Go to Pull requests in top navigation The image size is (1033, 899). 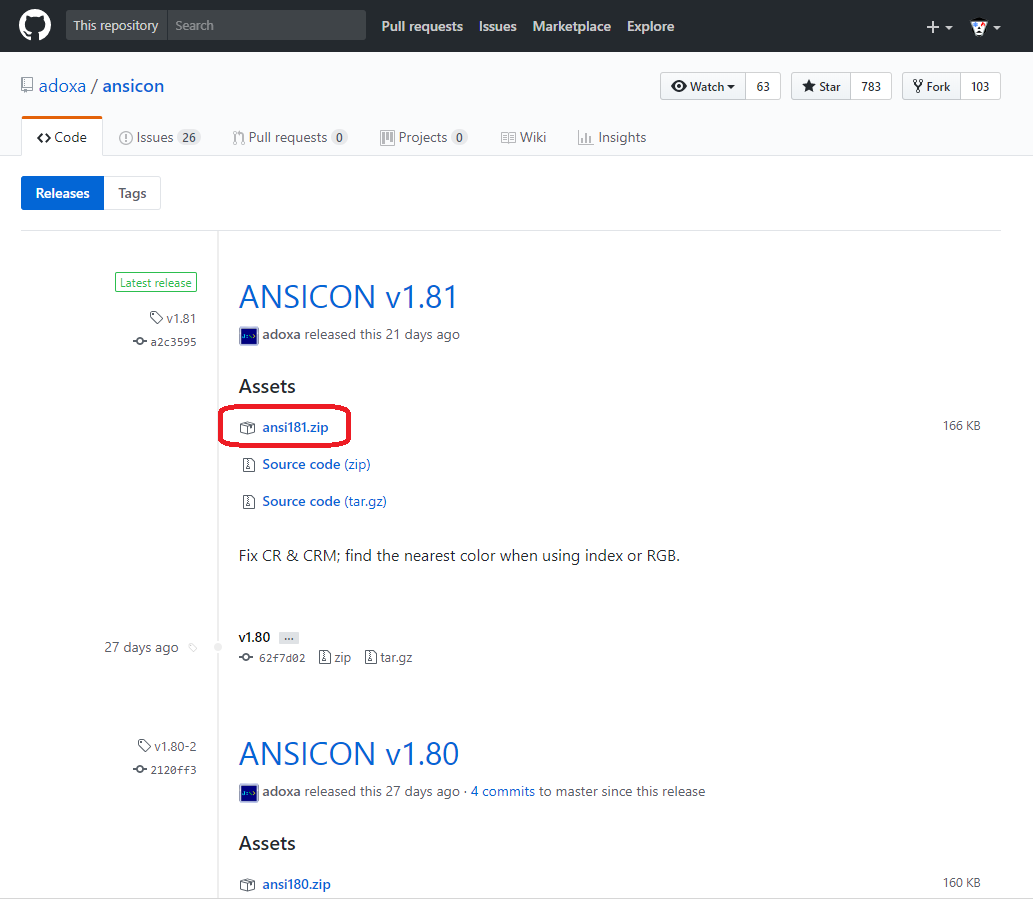tap(422, 26)
